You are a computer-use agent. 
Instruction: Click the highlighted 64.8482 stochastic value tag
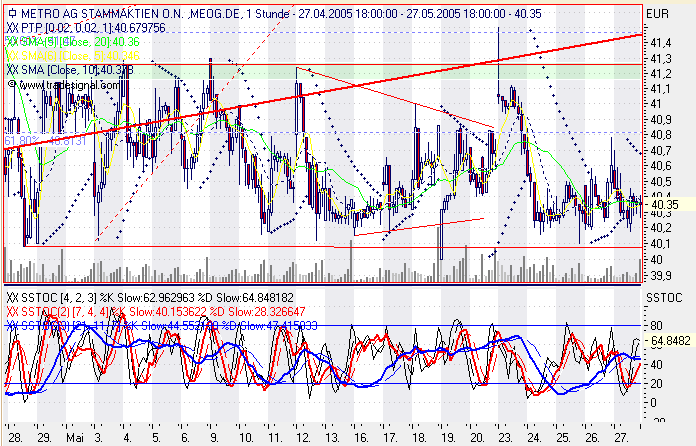coord(670,340)
